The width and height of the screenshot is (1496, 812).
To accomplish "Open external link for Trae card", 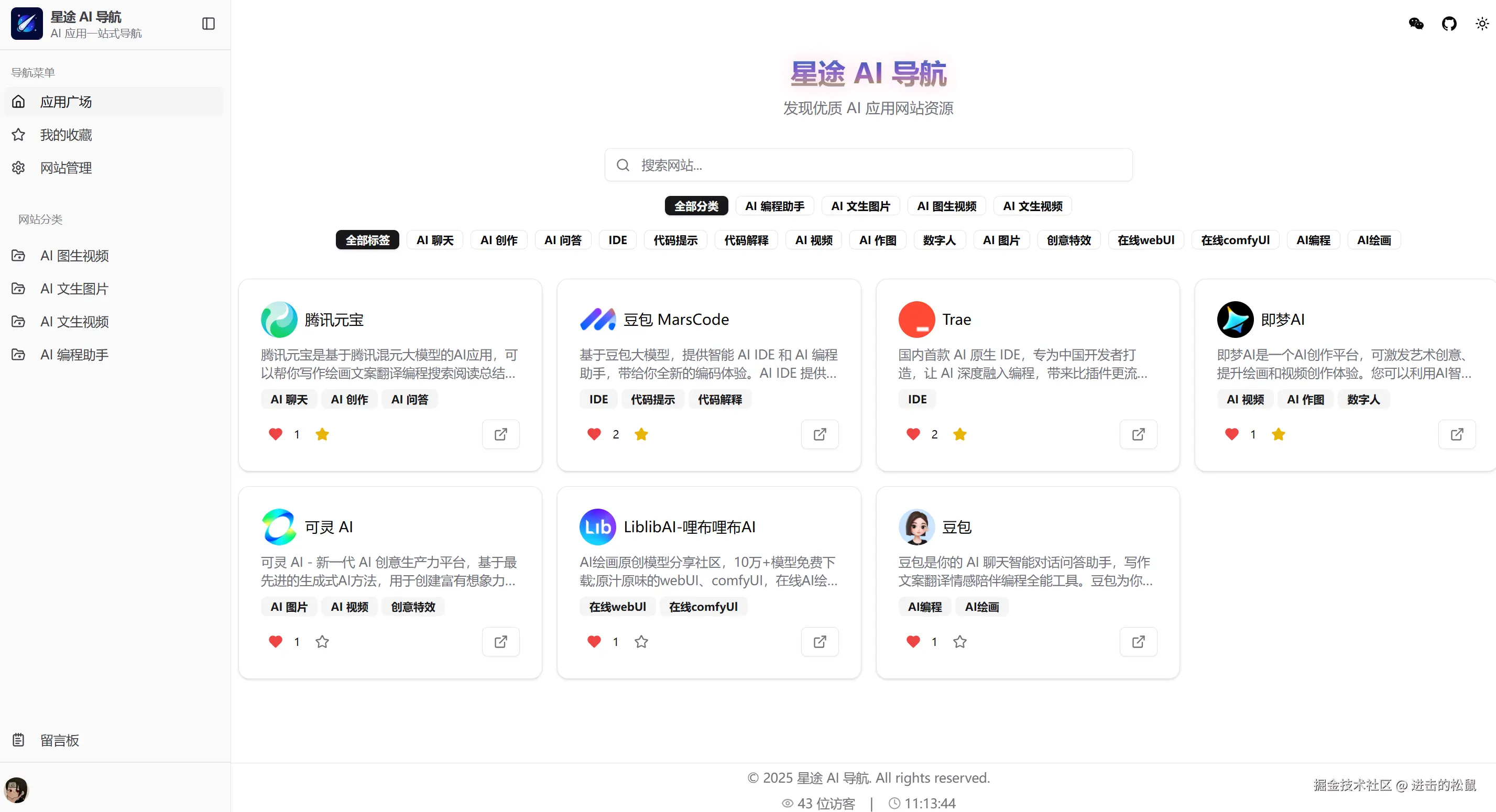I will [1138, 434].
